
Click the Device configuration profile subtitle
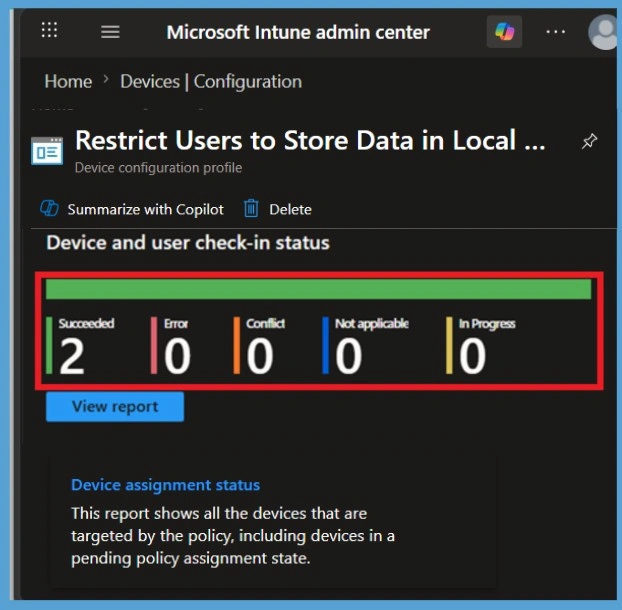pyautogui.click(x=158, y=168)
